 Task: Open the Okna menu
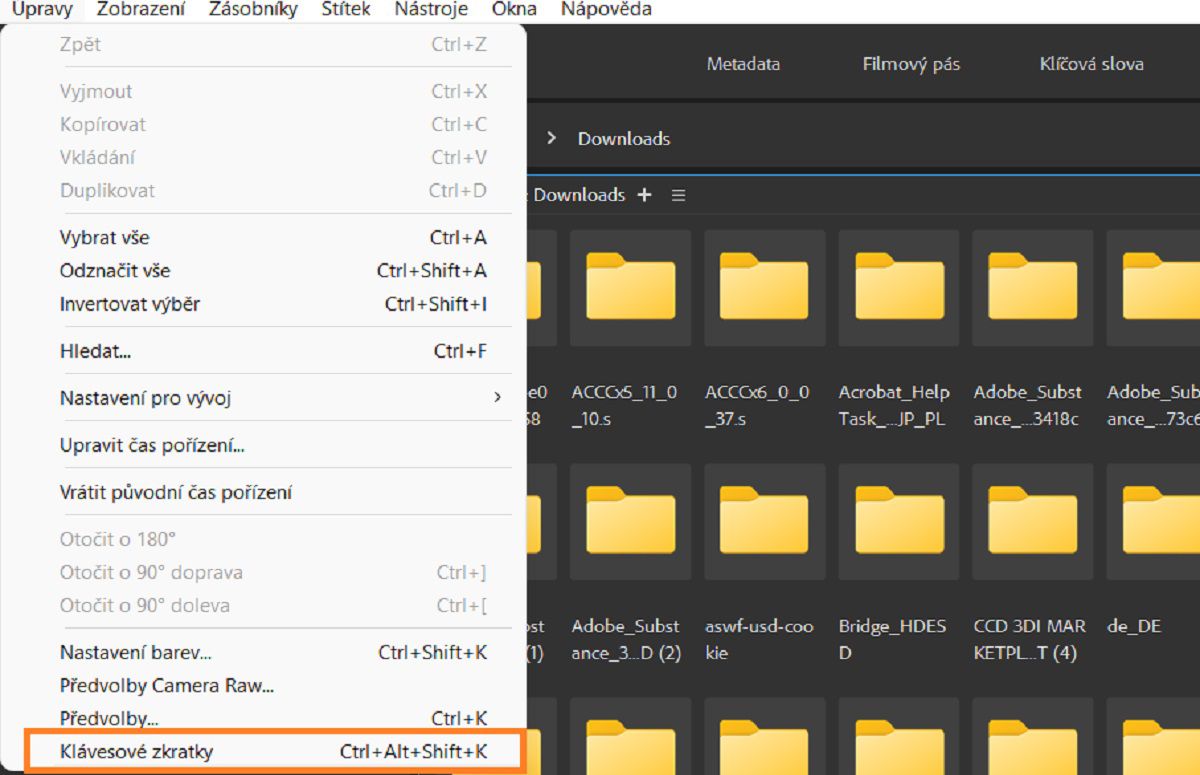pyautogui.click(x=517, y=9)
